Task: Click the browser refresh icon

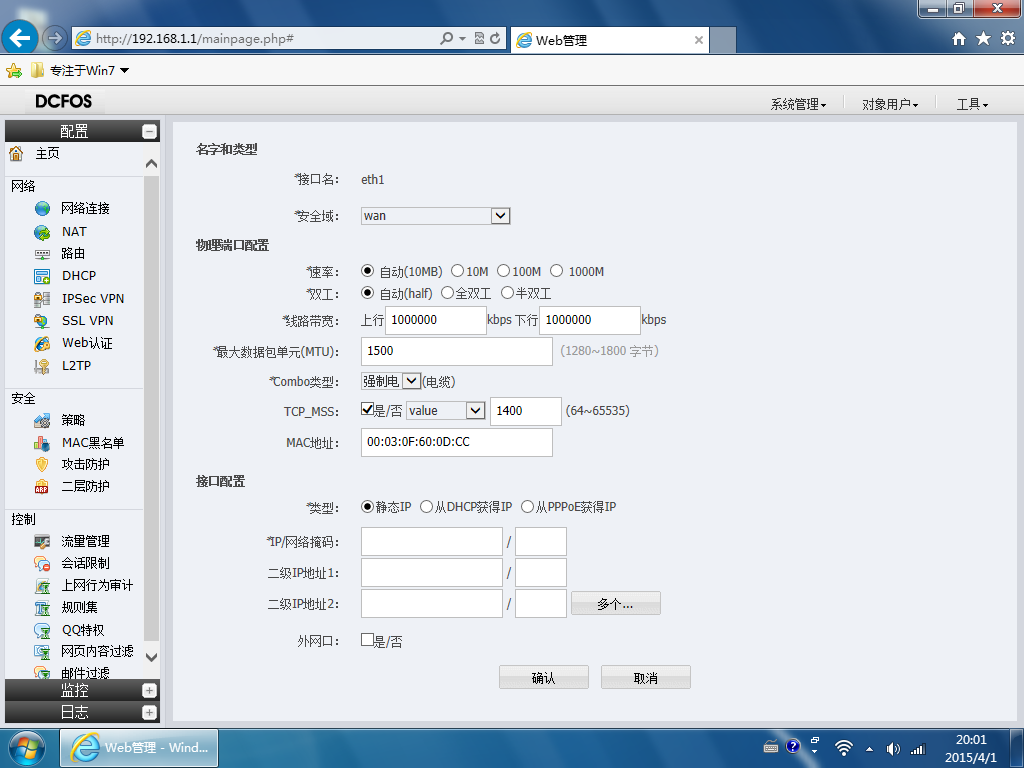Action: click(x=495, y=39)
